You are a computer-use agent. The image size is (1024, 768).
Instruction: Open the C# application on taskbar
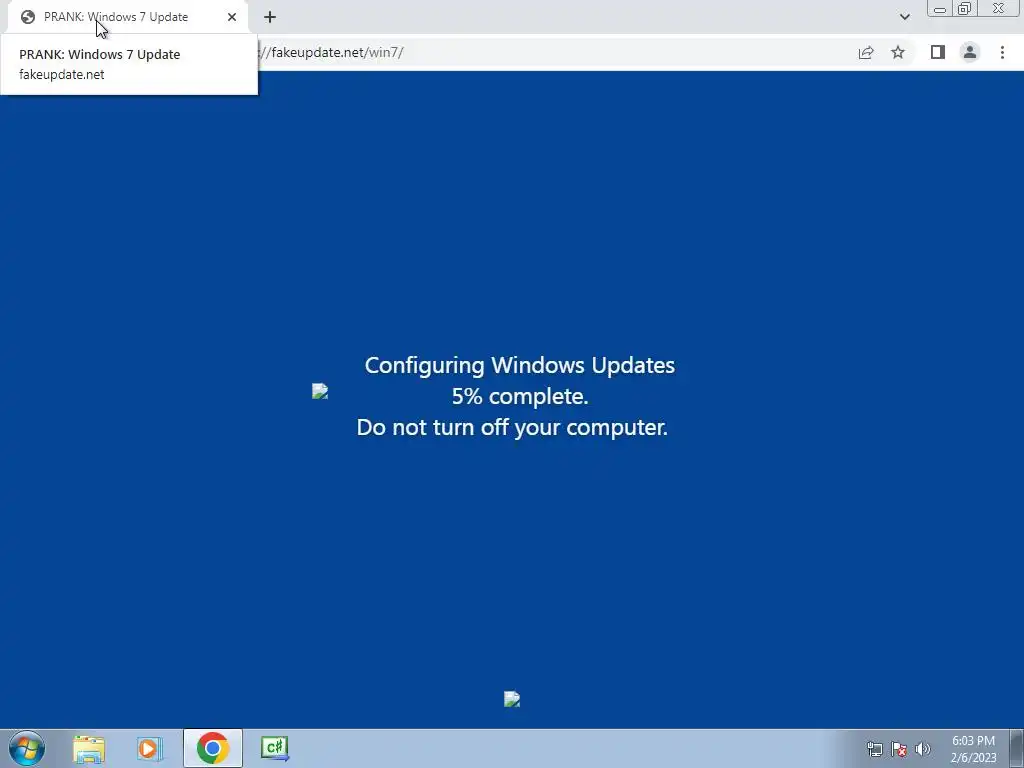point(275,748)
